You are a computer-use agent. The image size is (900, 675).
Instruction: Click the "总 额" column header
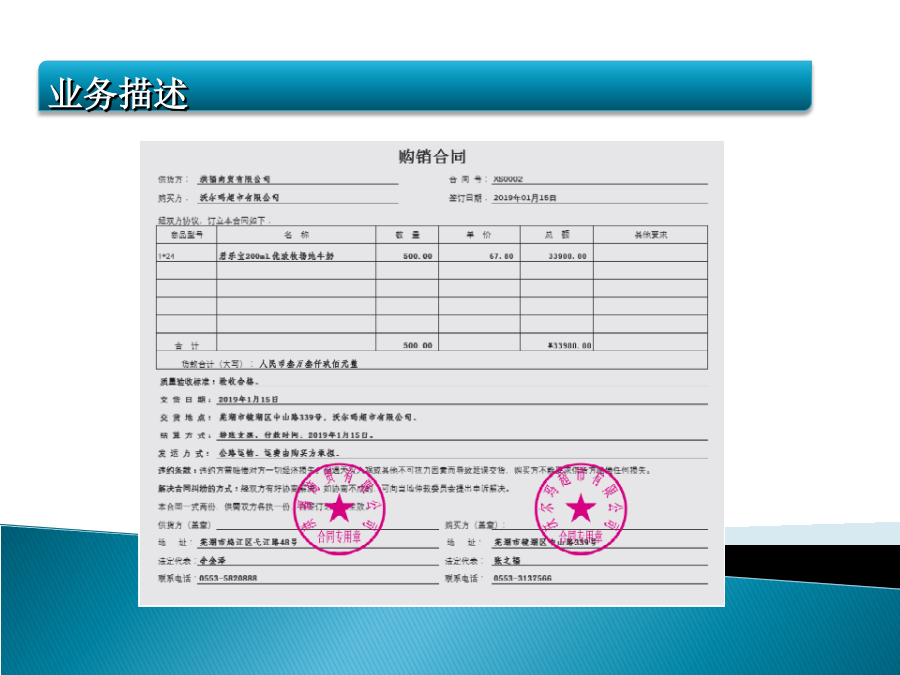pos(557,235)
